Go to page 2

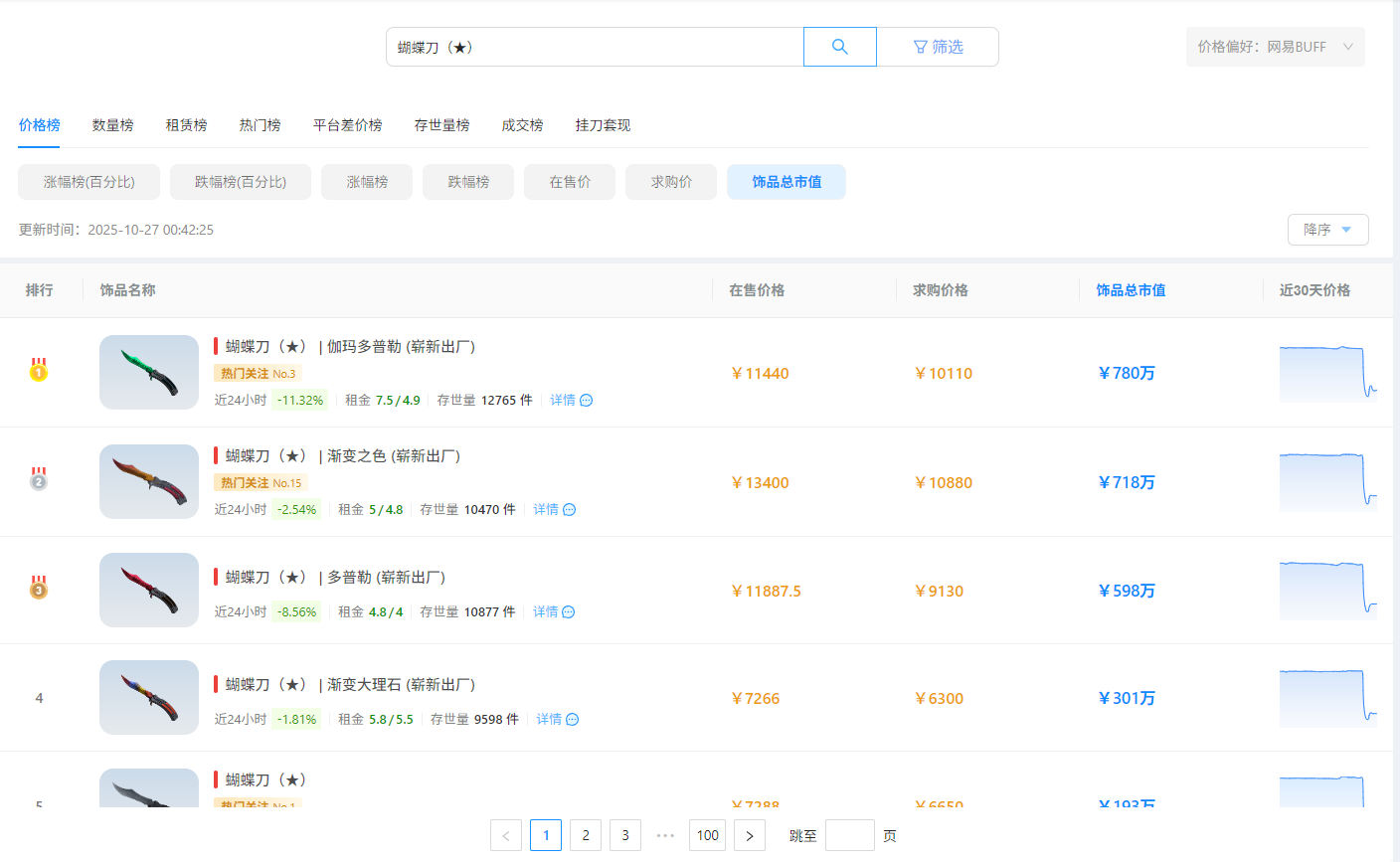coord(586,835)
